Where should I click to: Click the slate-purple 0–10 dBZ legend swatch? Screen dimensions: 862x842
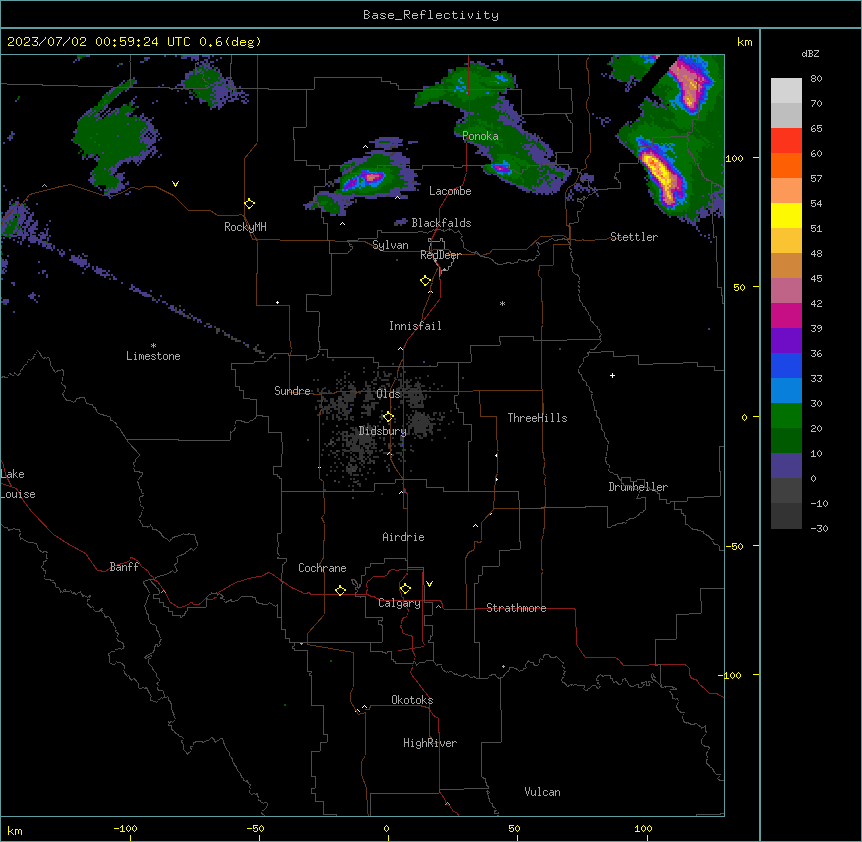point(786,466)
